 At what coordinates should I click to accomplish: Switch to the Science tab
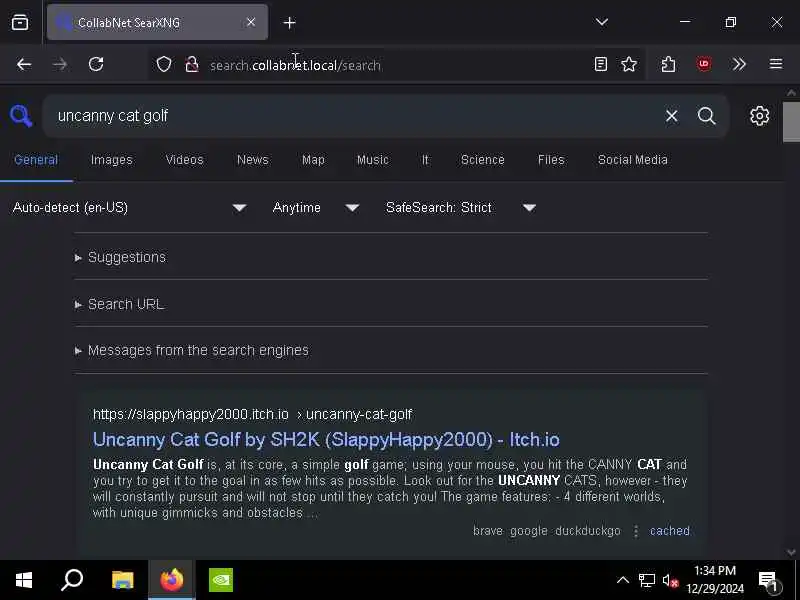(483, 160)
